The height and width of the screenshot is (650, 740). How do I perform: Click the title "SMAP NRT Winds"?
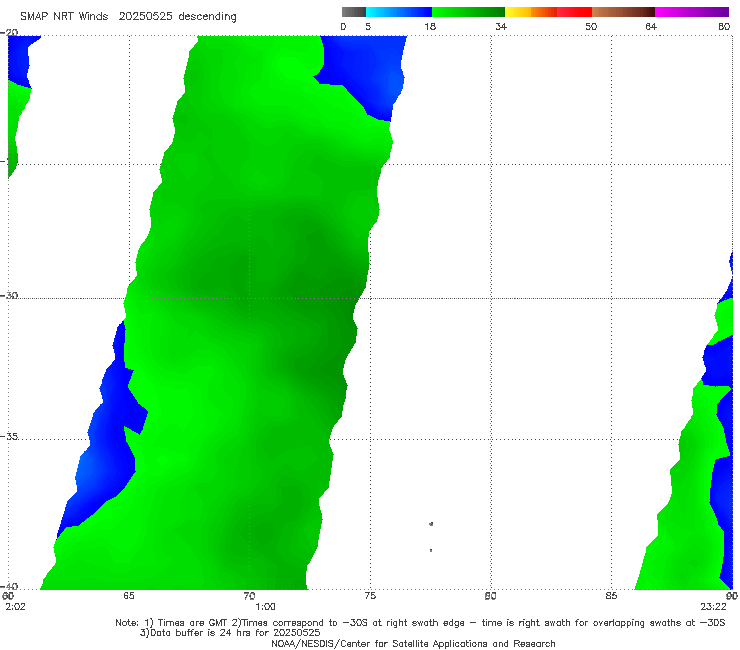point(64,16)
